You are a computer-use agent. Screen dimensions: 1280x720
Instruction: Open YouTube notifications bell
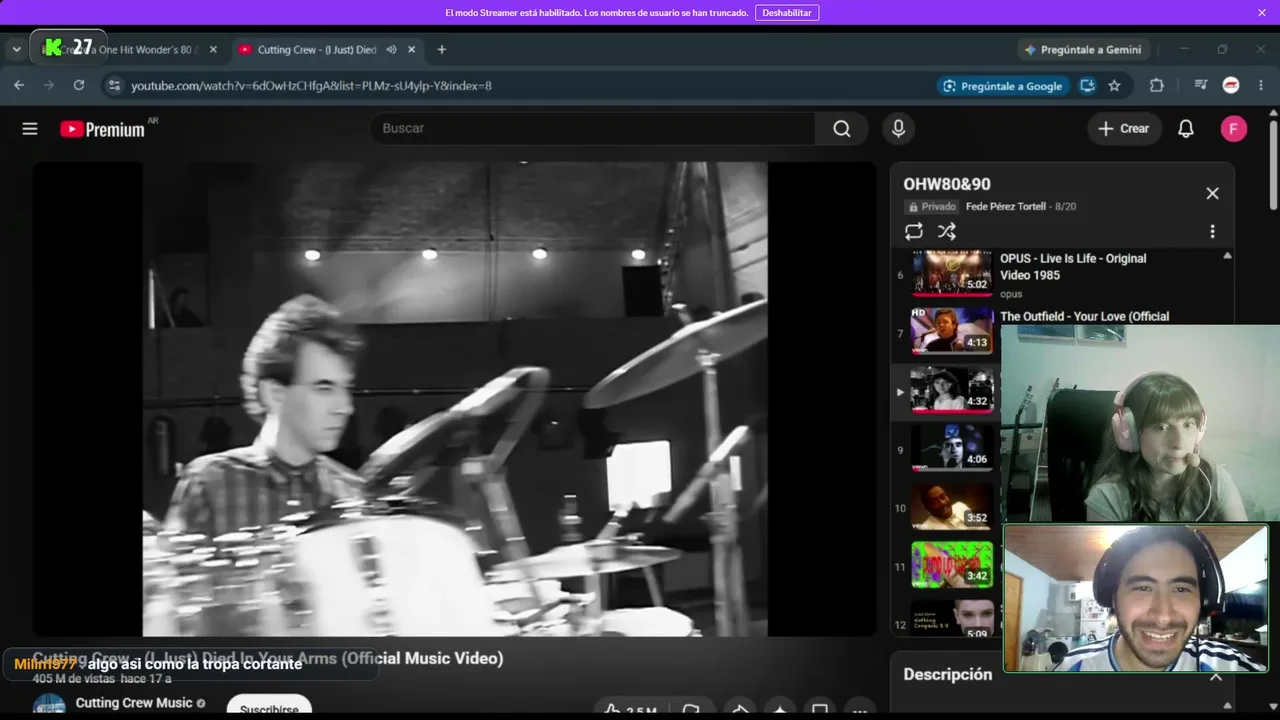[1186, 129]
